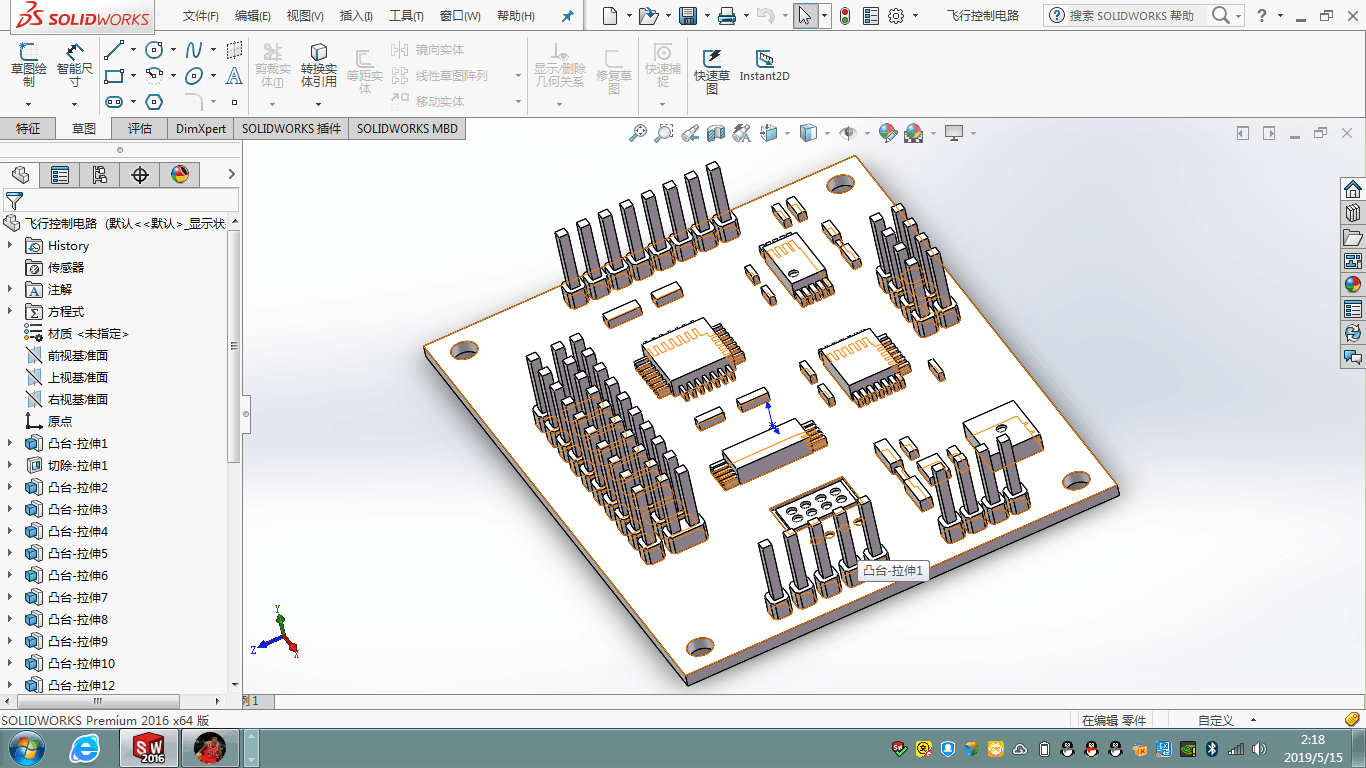The image size is (1366, 768).
Task: Expand the History tree node
Action: [x=11, y=245]
